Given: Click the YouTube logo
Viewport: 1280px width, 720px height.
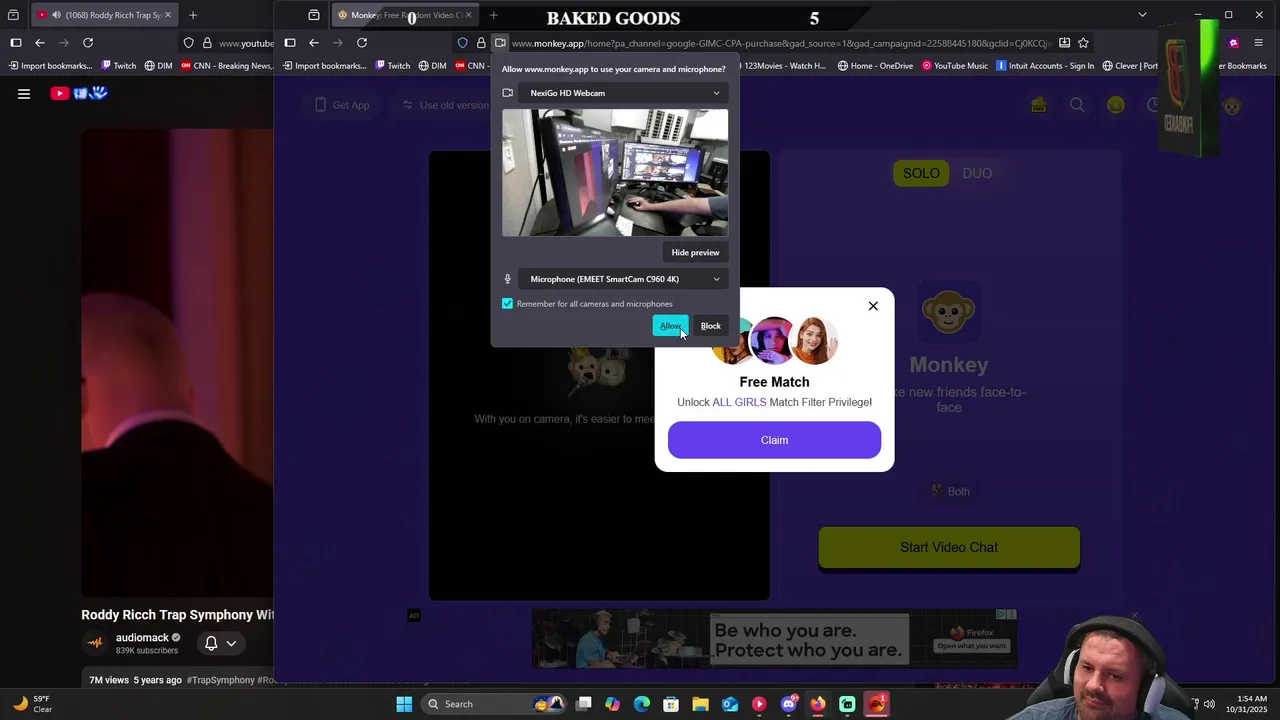Looking at the screenshot, I should 80,93.
